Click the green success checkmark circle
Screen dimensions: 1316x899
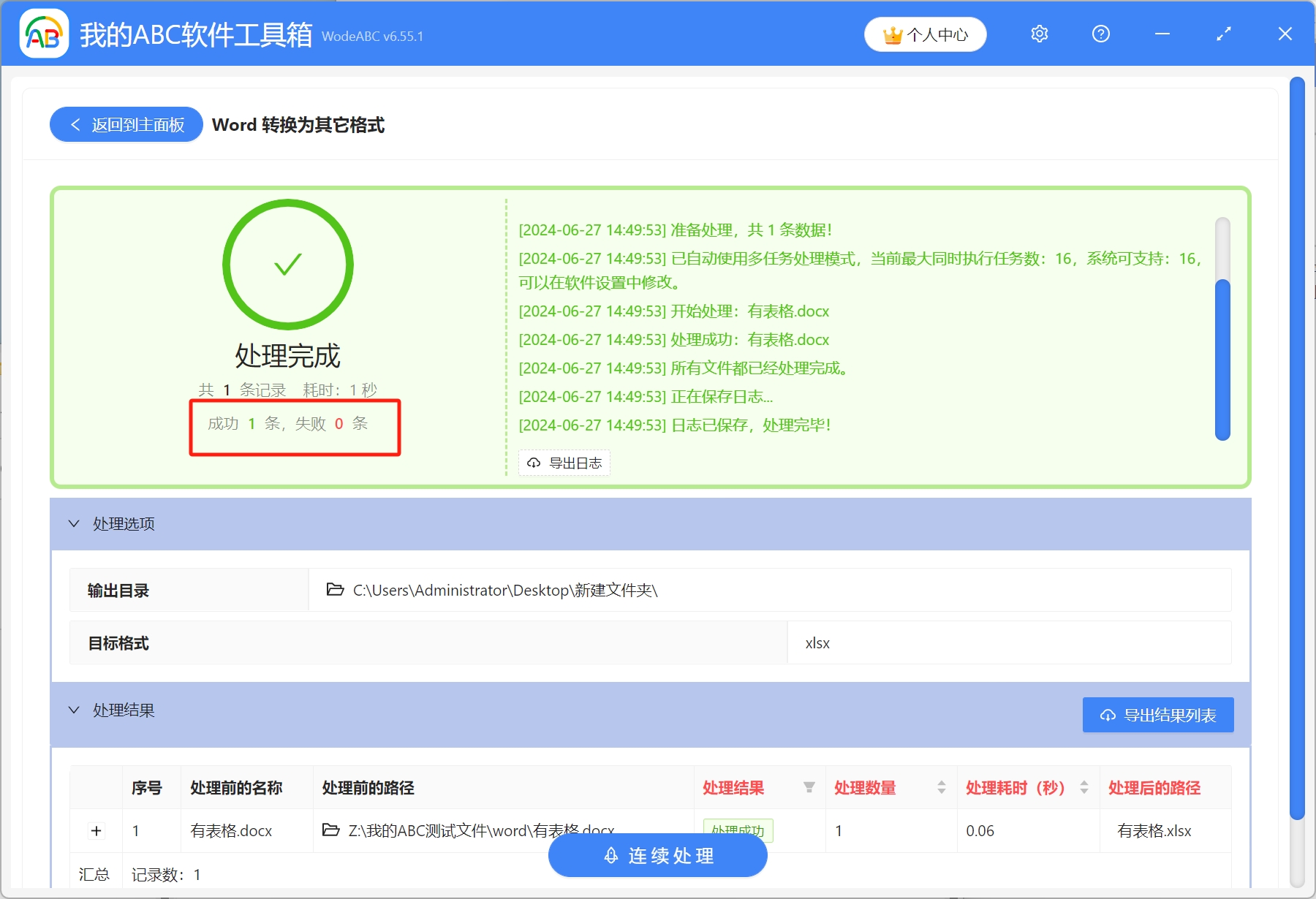[288, 265]
